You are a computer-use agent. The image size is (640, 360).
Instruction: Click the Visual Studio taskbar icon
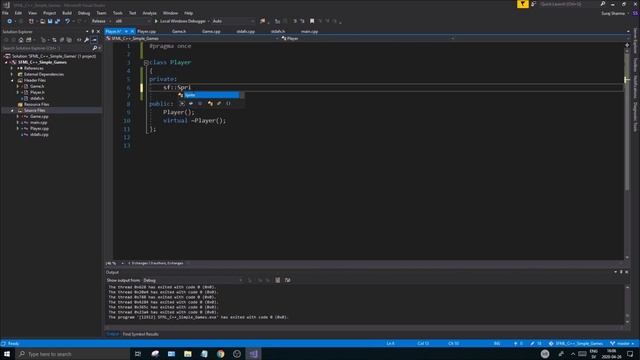pyautogui.click(x=253, y=354)
